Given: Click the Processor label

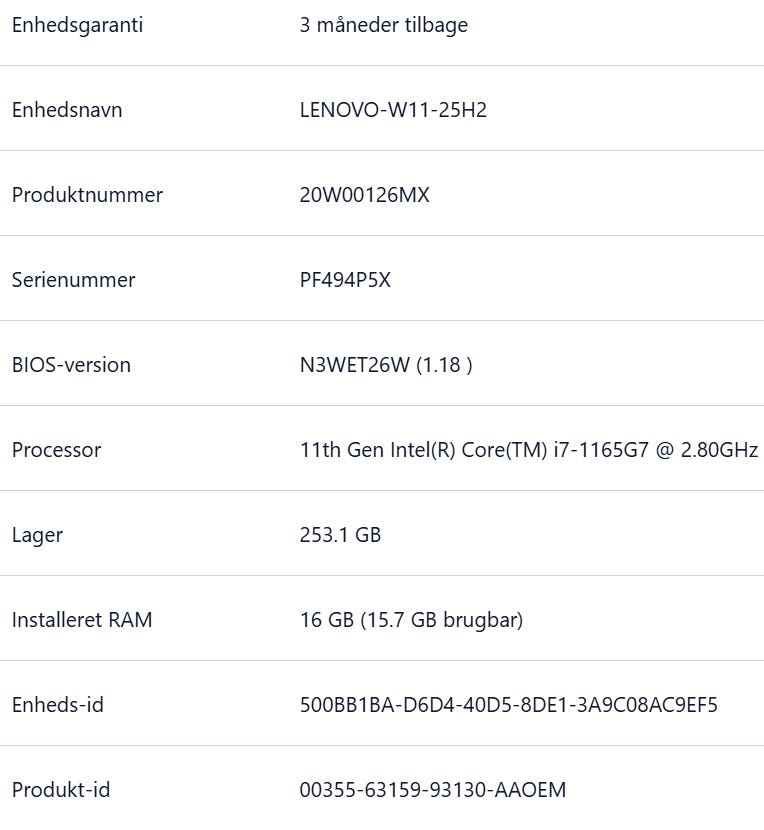Looking at the screenshot, I should [x=56, y=450].
